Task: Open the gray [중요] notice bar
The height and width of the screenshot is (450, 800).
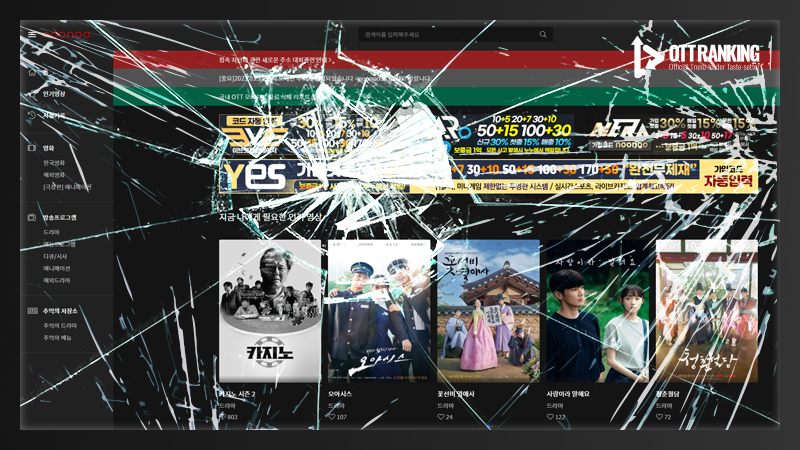Action: click(x=446, y=79)
